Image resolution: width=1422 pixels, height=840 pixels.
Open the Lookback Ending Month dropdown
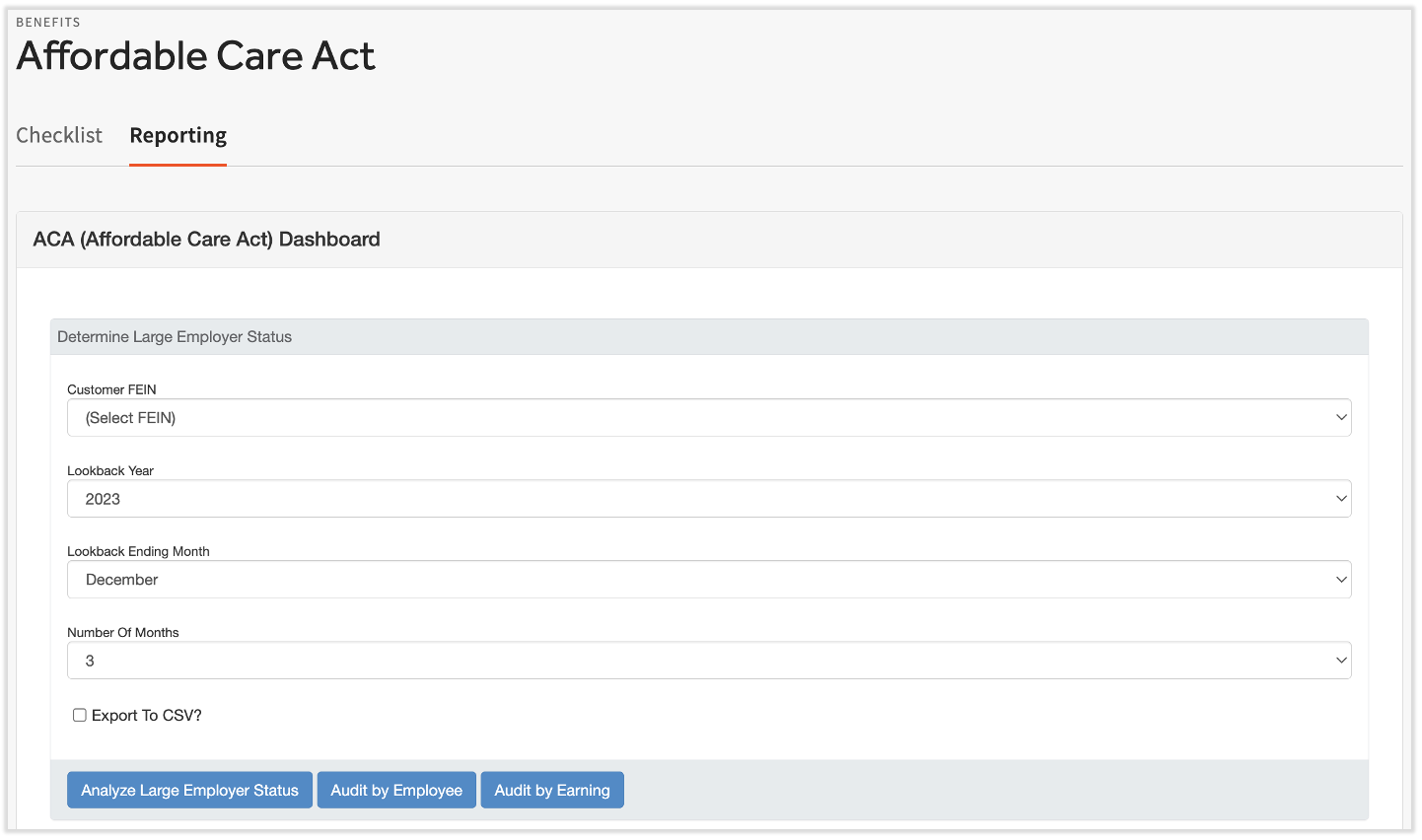(708, 579)
